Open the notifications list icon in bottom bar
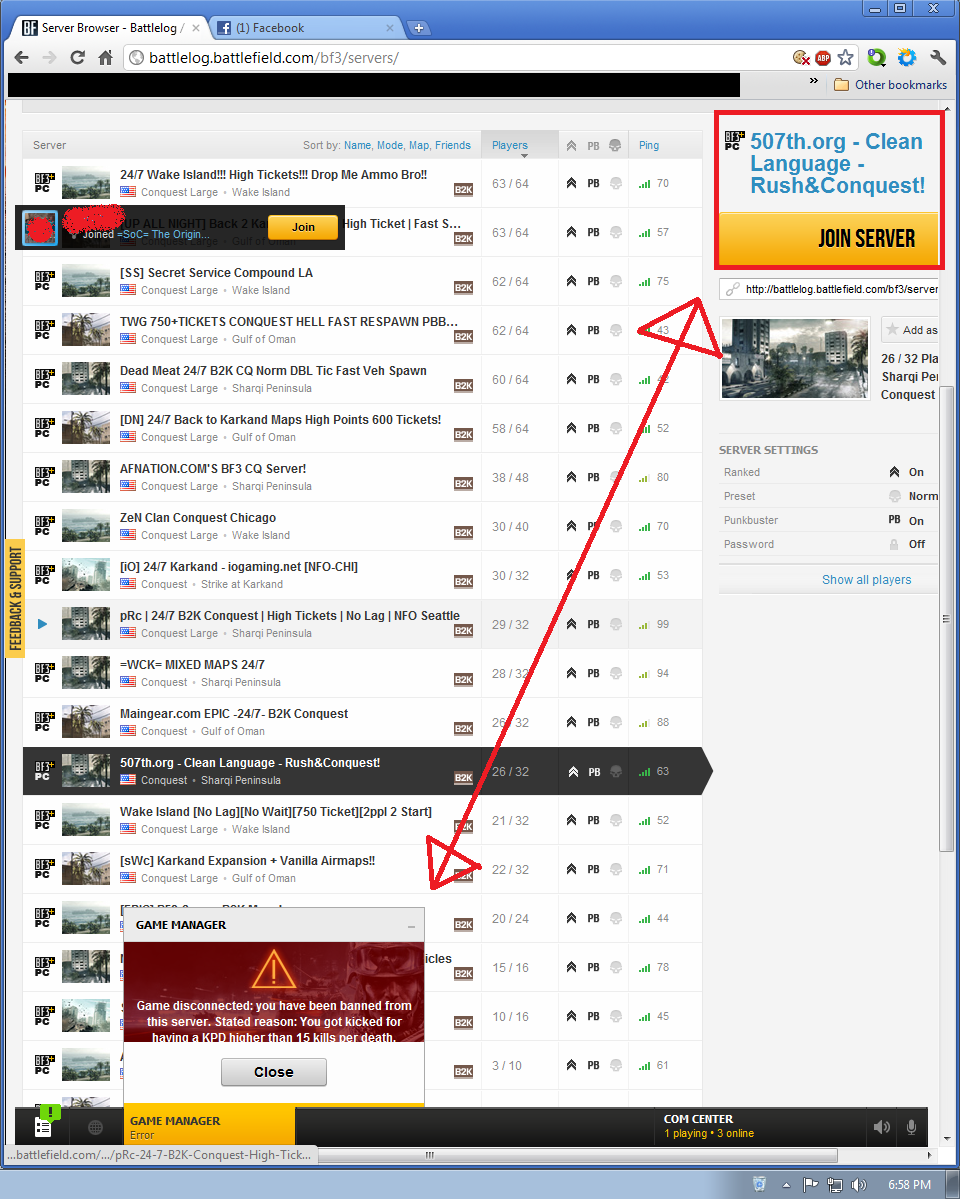This screenshot has width=960, height=1199. coord(43,1127)
